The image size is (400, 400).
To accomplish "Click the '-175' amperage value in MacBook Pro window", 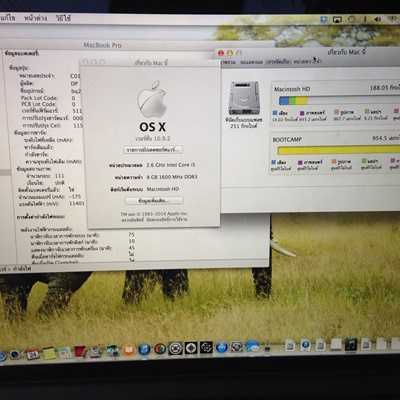I will (x=75, y=197).
